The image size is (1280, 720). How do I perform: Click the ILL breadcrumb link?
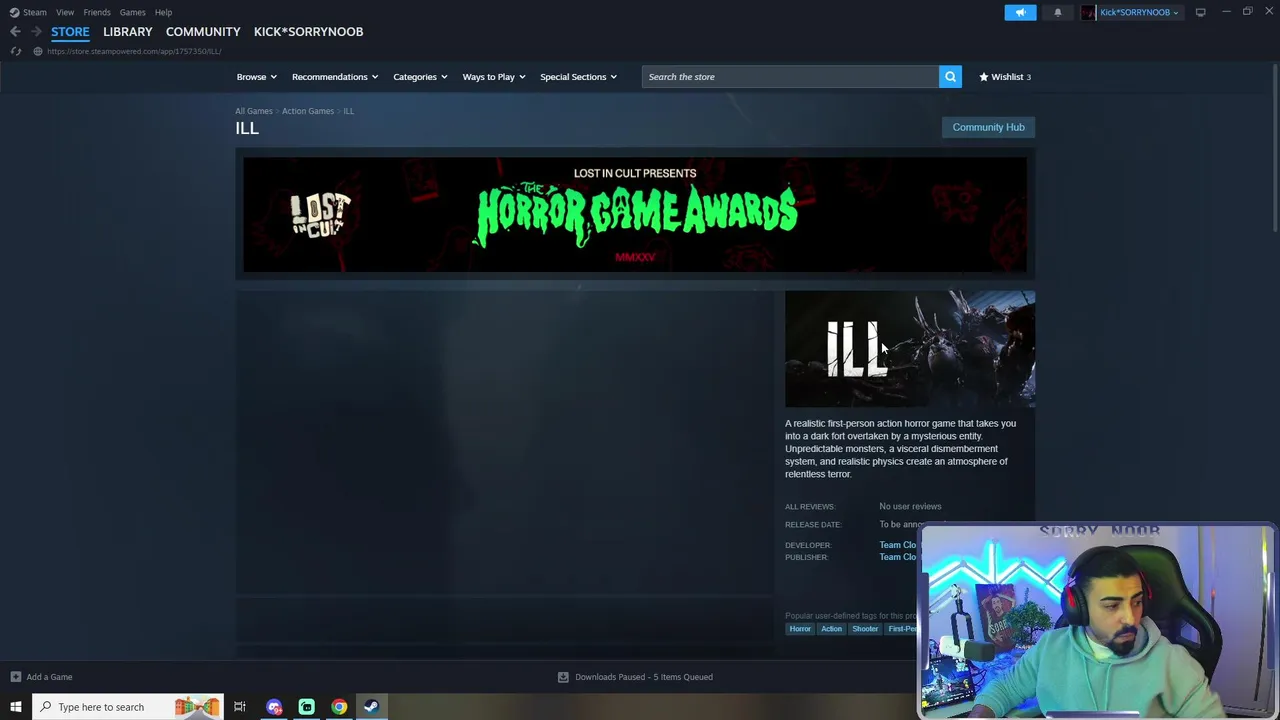click(x=349, y=111)
